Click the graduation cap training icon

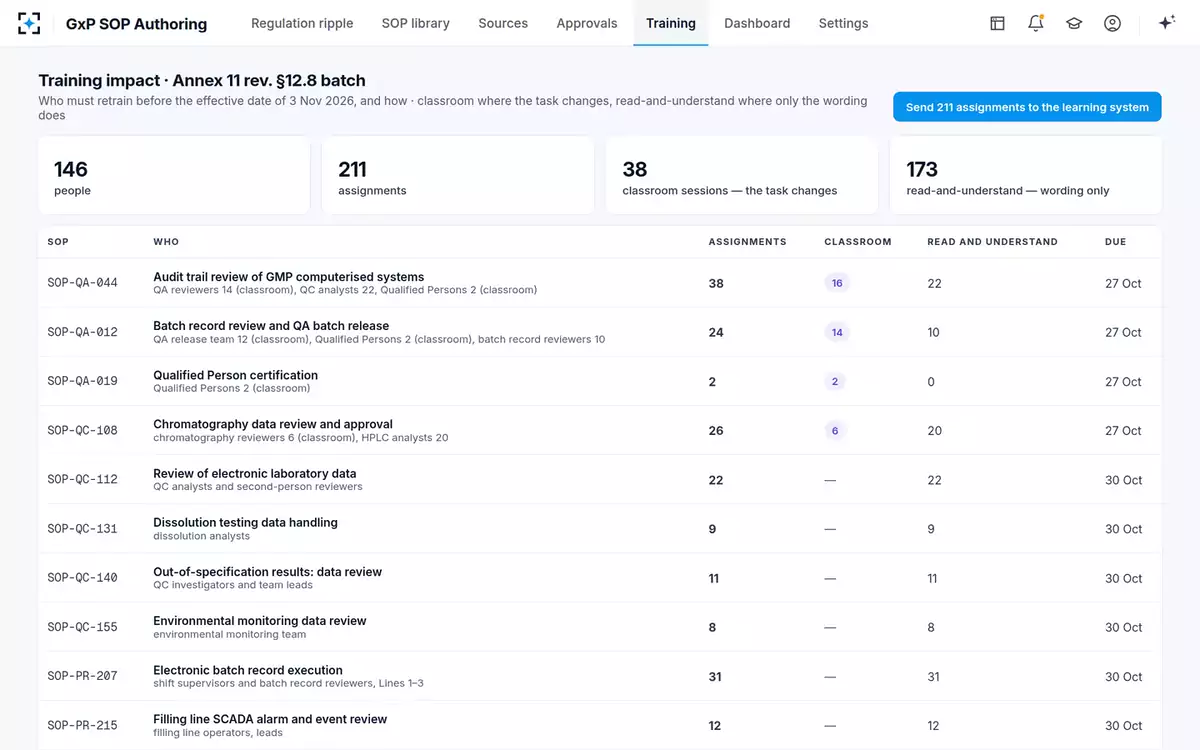coord(1074,23)
